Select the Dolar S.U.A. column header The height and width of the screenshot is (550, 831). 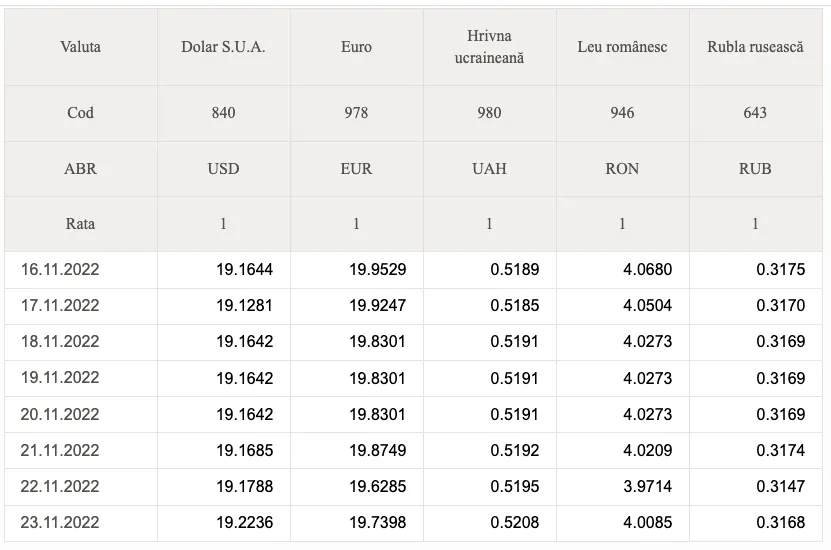tap(224, 47)
